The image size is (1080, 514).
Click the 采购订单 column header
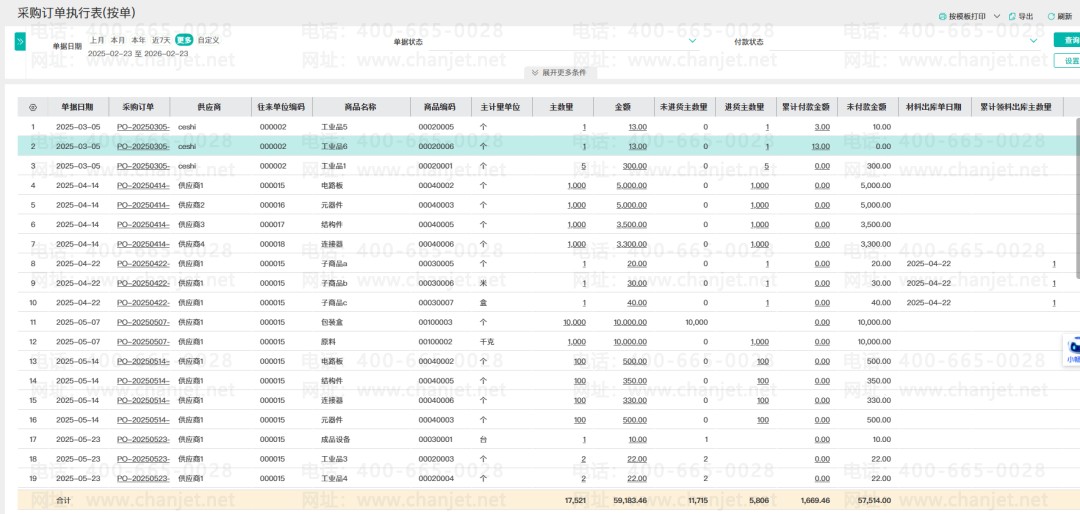[x=138, y=107]
